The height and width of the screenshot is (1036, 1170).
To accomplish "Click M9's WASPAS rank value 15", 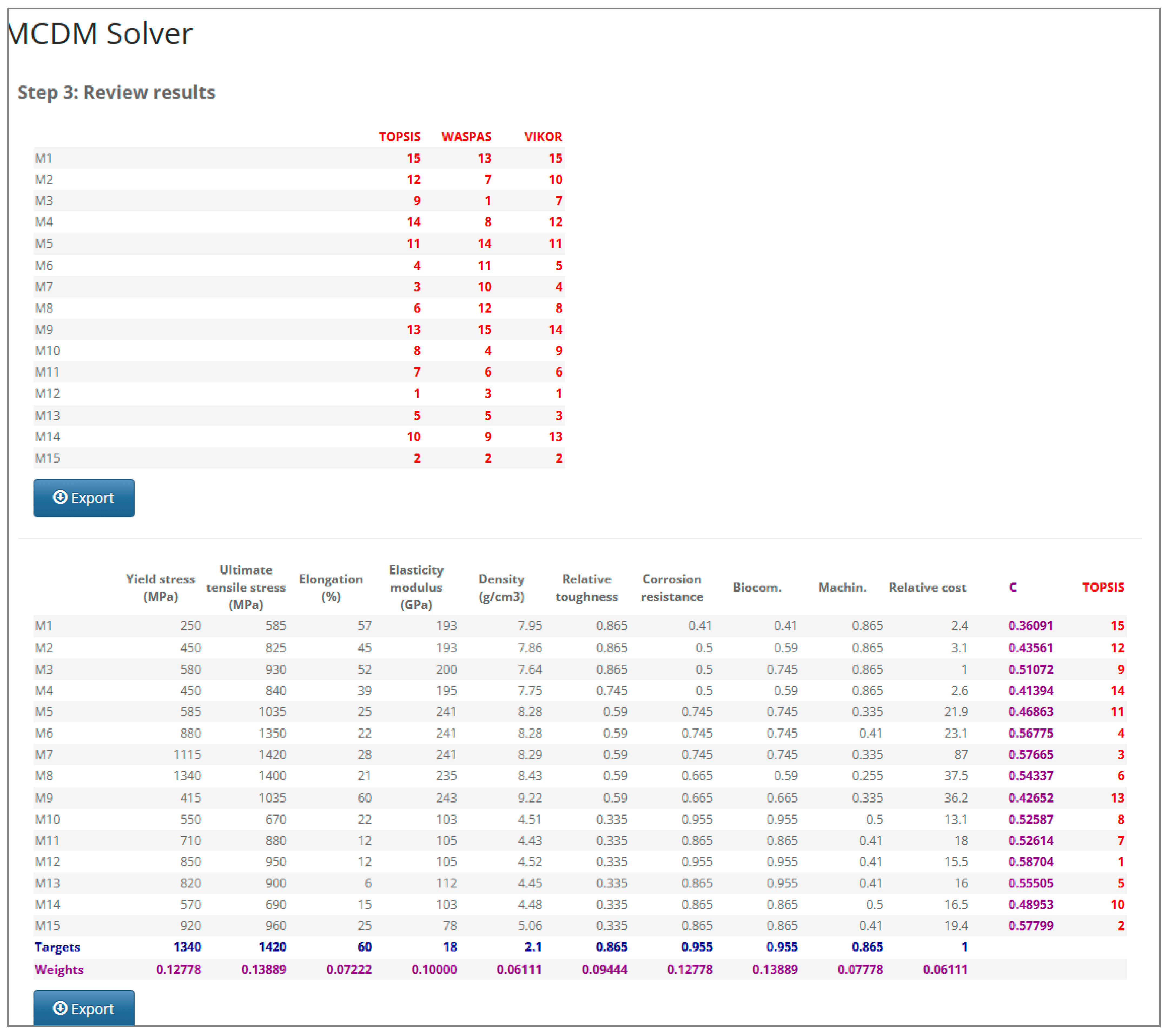I will 485,330.
